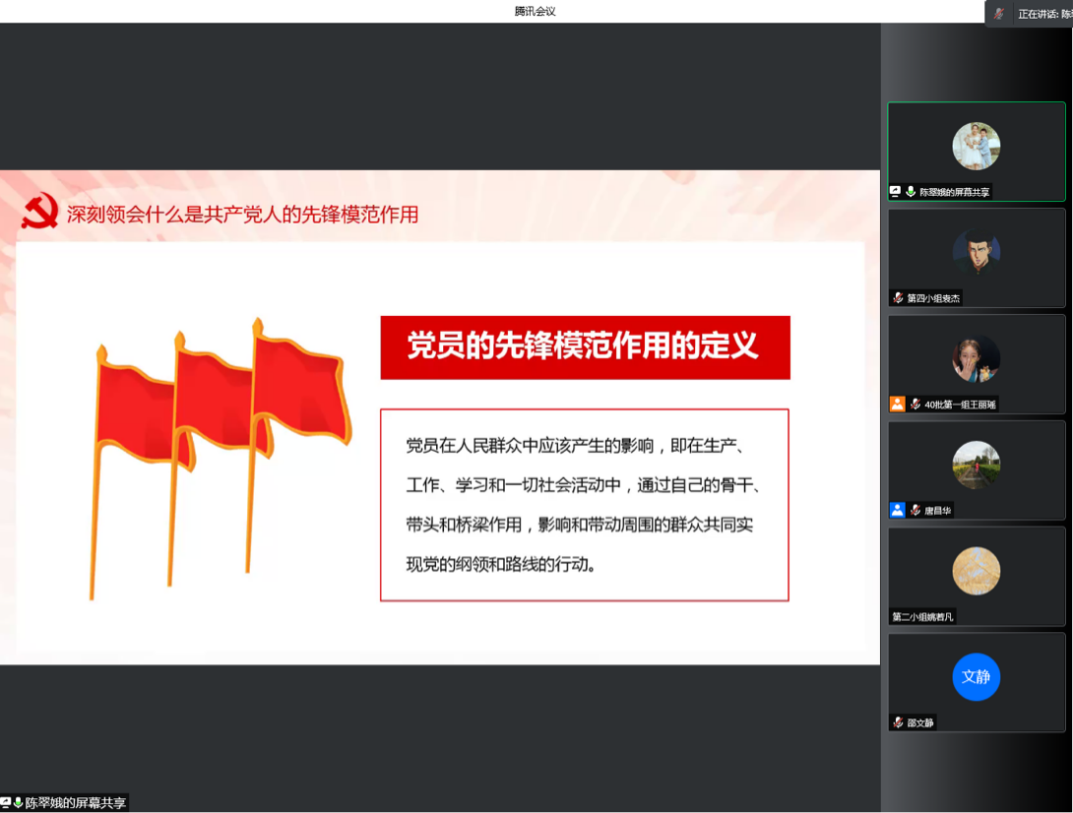Click orange host icon on 40批第一组王丽瑶 tile

897,404
